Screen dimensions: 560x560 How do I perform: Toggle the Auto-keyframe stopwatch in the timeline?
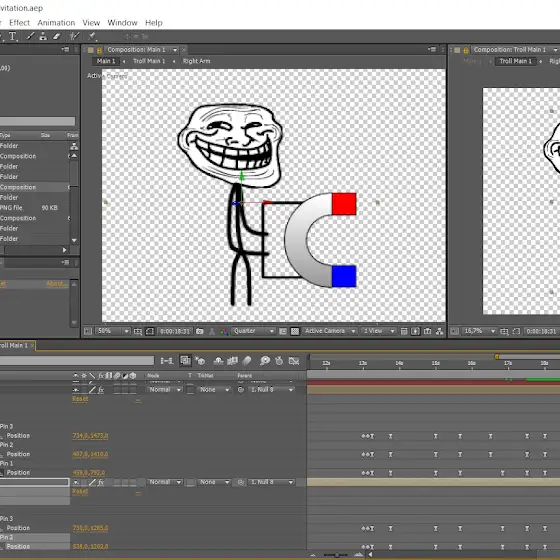pyautogui.click(x=279, y=361)
